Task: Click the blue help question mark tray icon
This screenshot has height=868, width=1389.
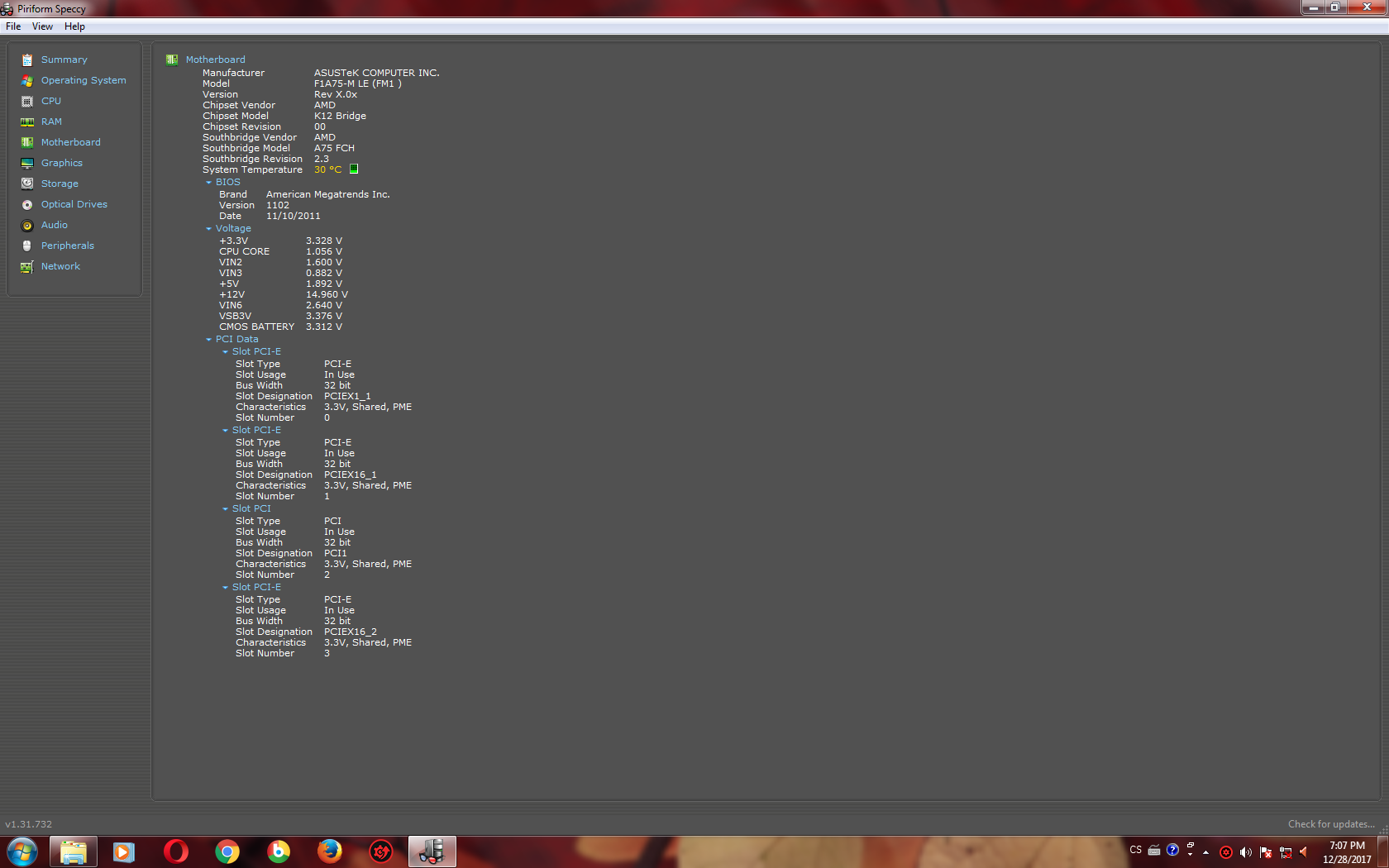Action: point(1172,850)
